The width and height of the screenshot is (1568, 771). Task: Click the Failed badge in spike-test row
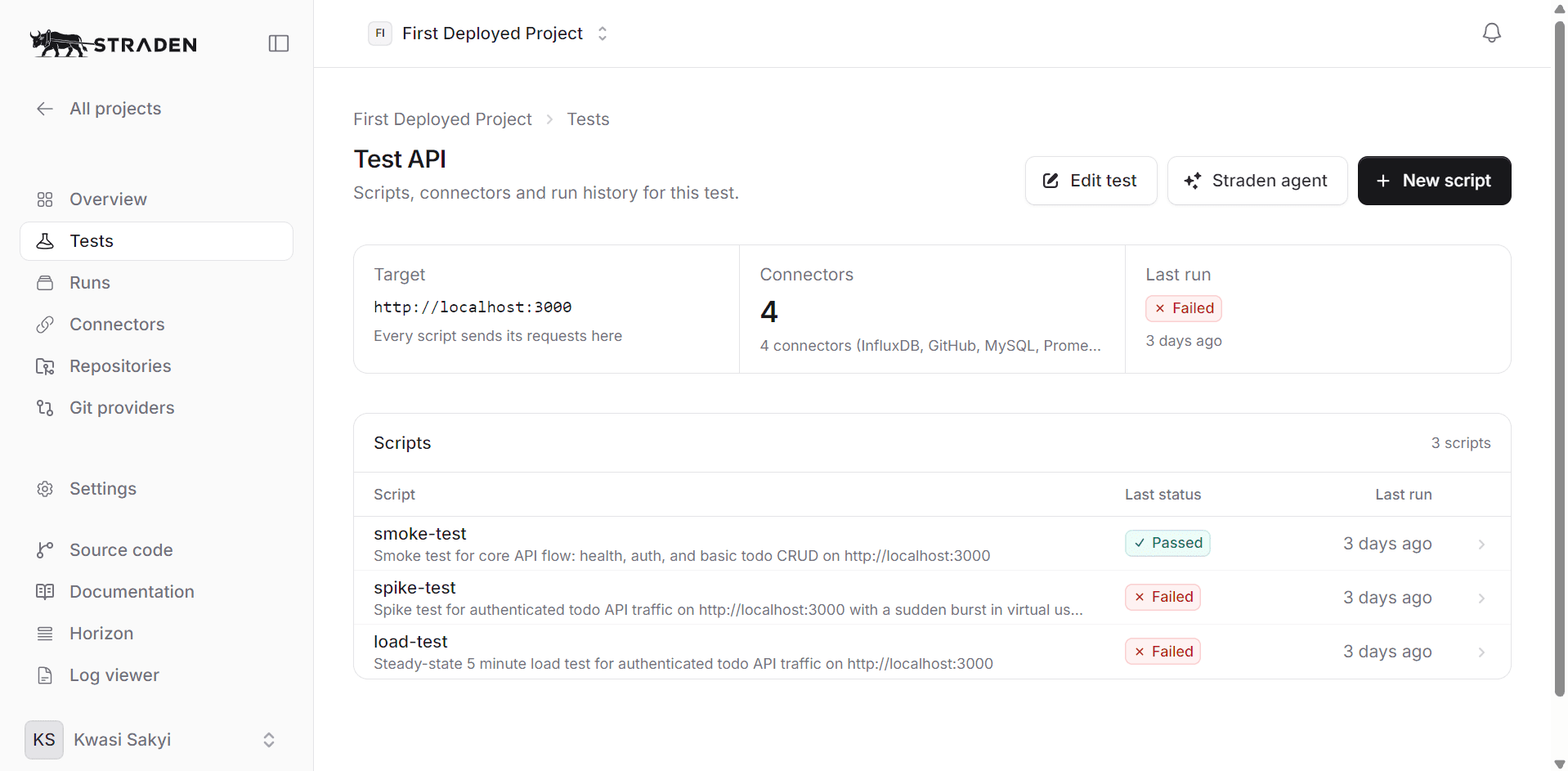(x=1163, y=598)
